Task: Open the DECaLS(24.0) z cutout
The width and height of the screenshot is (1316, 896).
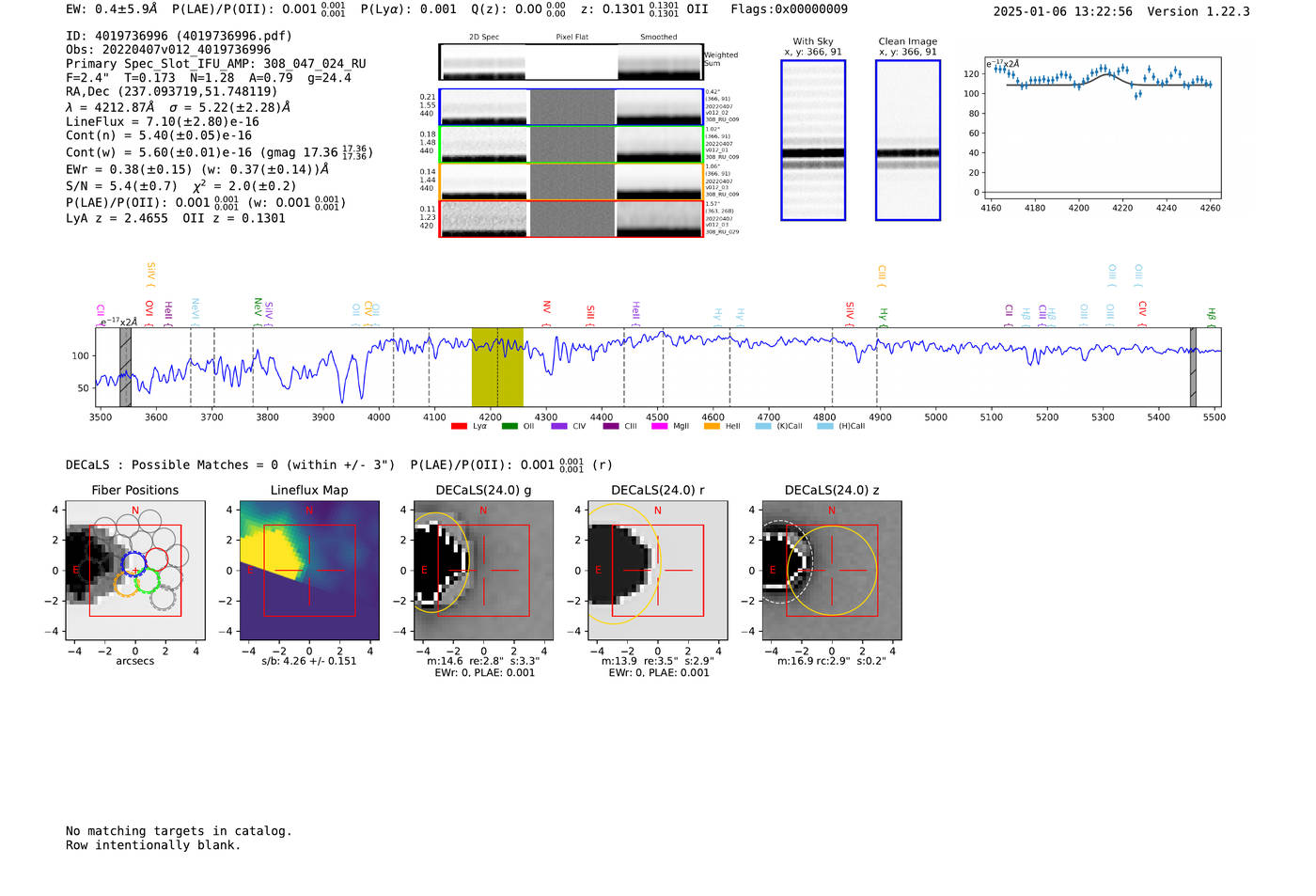Action: pyautogui.click(x=832, y=570)
